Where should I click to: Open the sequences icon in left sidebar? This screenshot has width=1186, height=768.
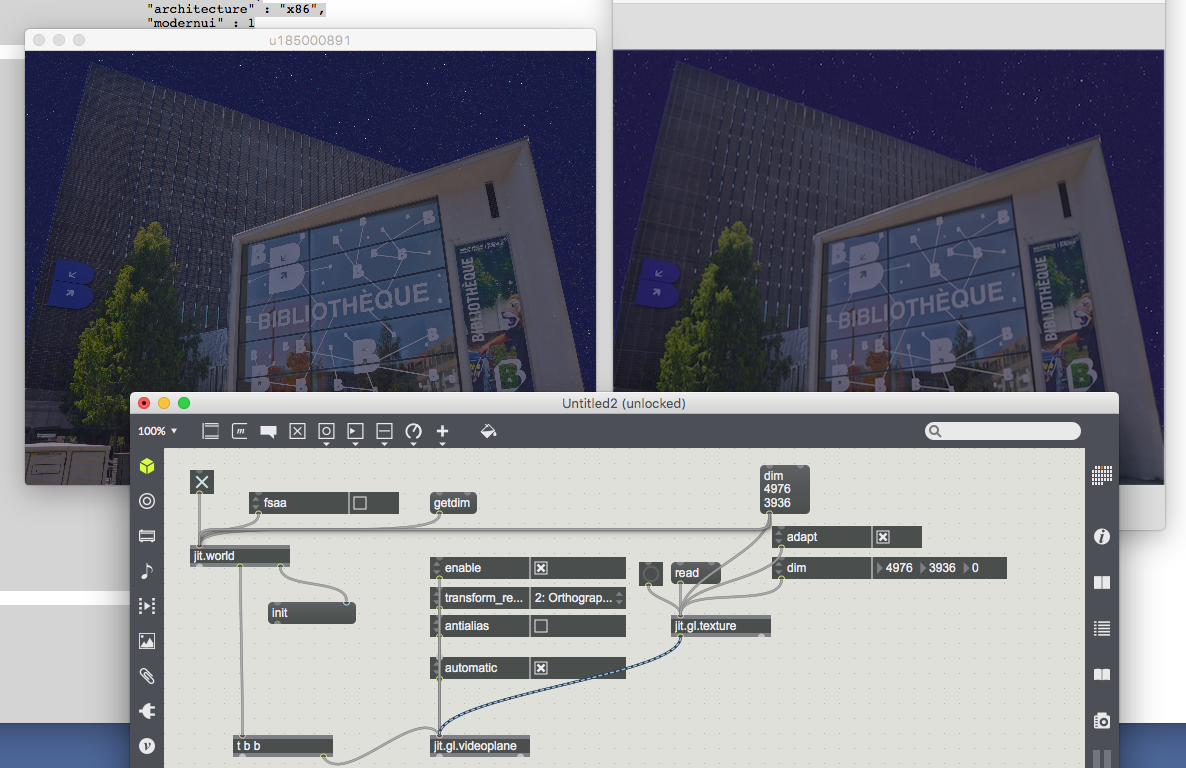click(147, 606)
